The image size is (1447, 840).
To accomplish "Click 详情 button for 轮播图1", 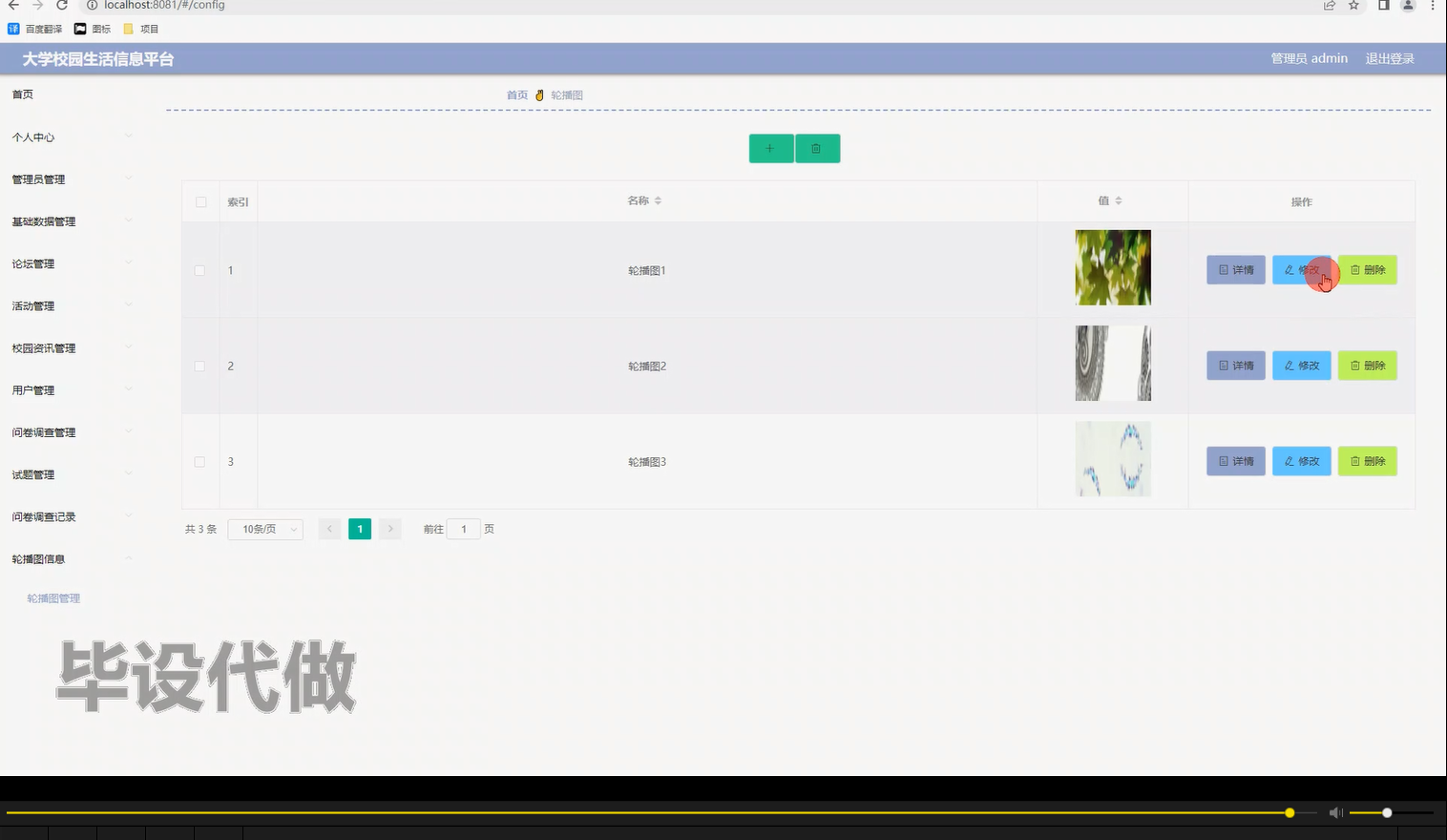I will 1236,270.
